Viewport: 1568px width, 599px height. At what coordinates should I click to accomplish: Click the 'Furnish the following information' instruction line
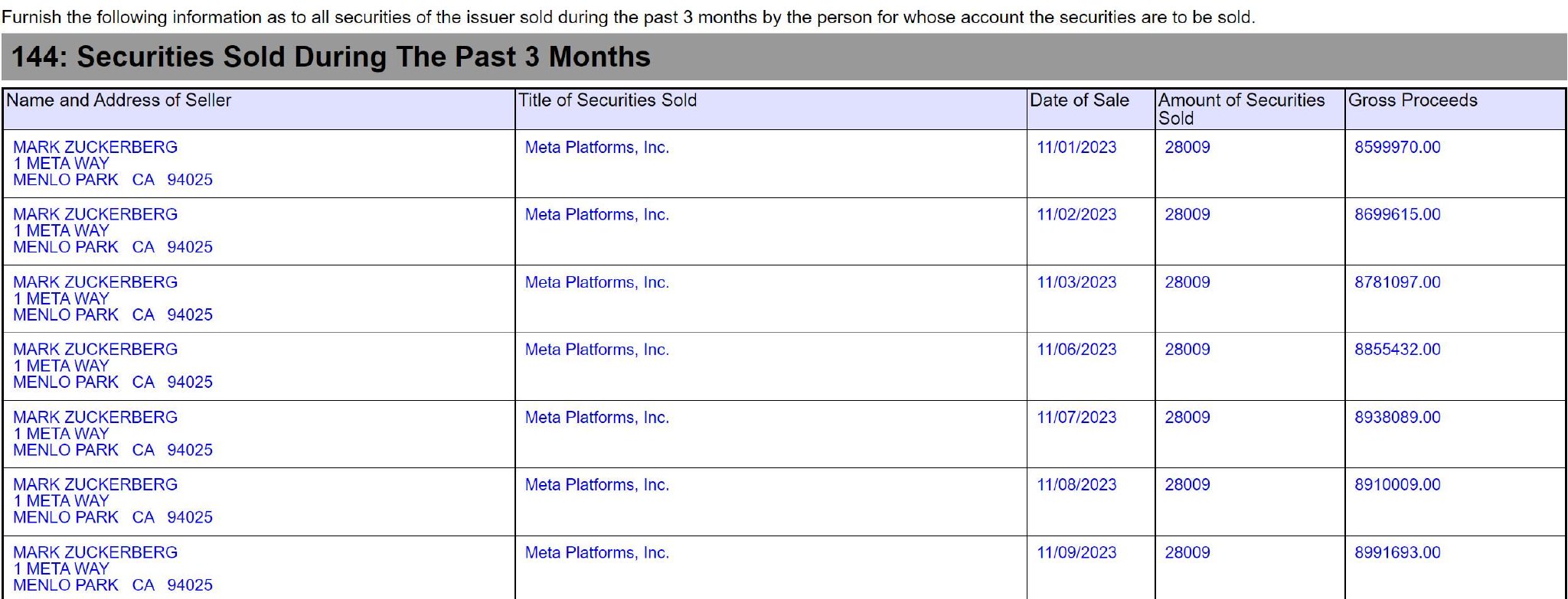pyautogui.click(x=629, y=17)
